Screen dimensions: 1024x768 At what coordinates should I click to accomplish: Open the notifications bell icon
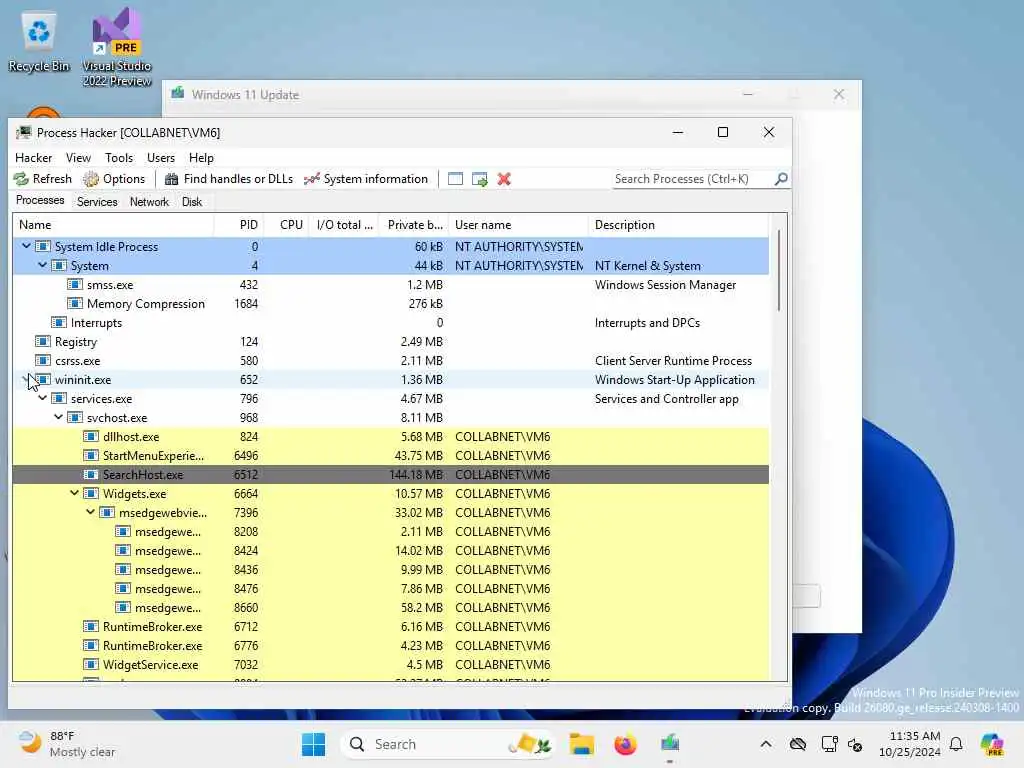(x=956, y=744)
